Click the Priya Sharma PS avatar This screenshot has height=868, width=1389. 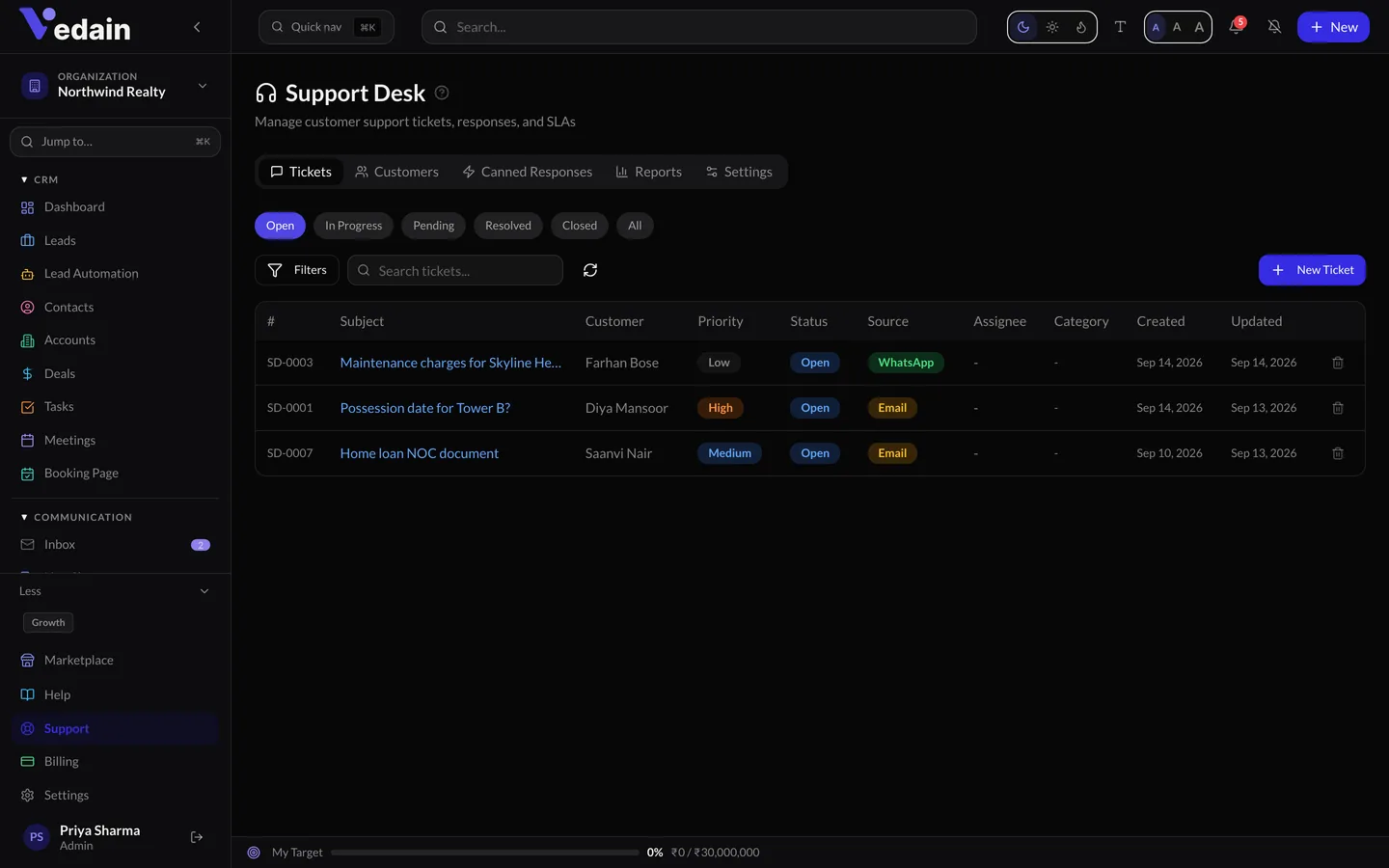point(37,837)
